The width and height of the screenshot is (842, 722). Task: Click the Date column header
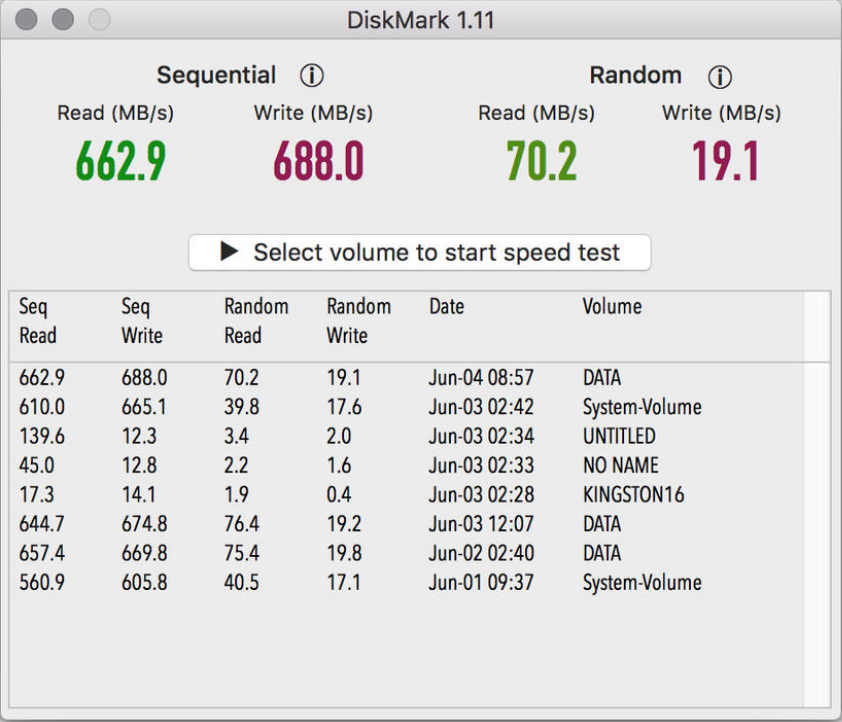tap(446, 307)
